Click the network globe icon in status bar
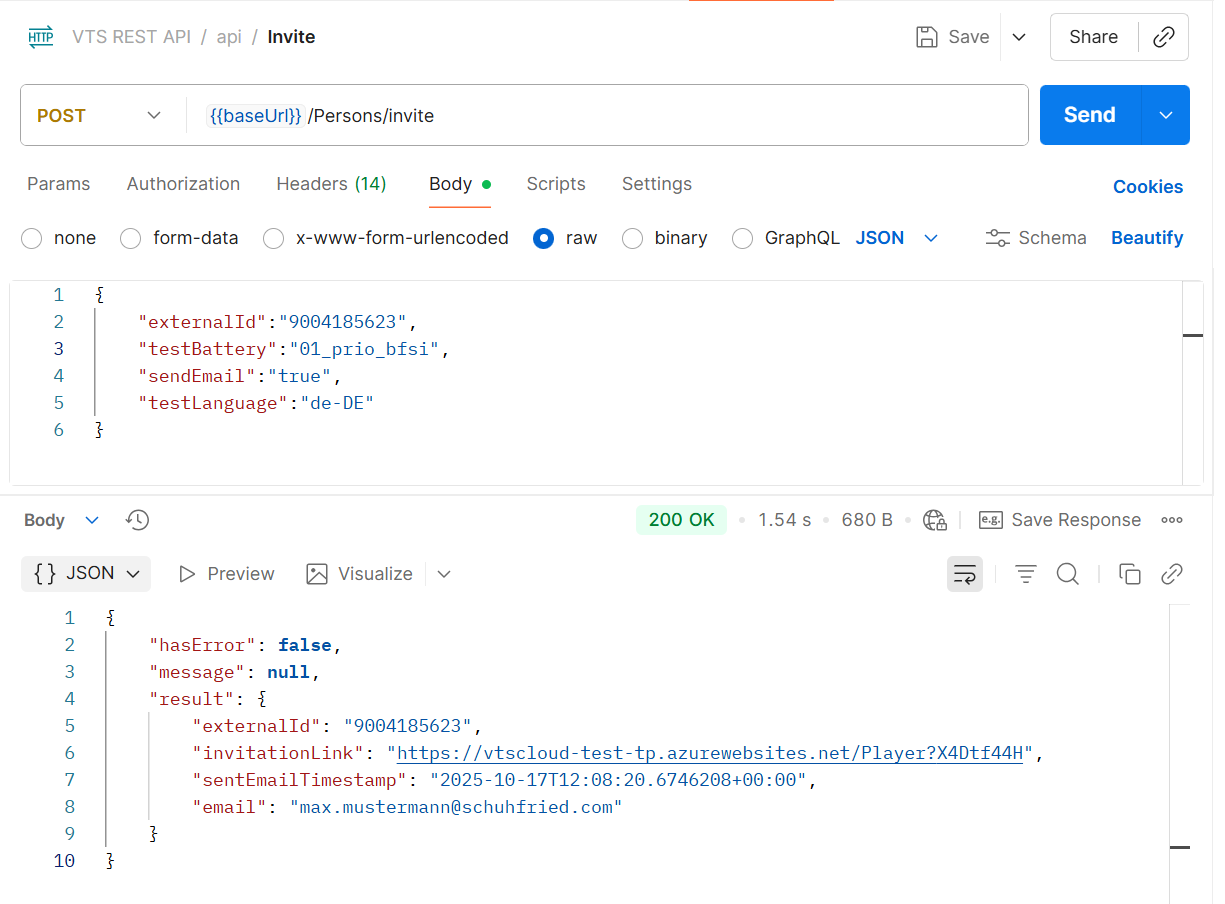Screen dimensions: 1225x904 pos(935,520)
